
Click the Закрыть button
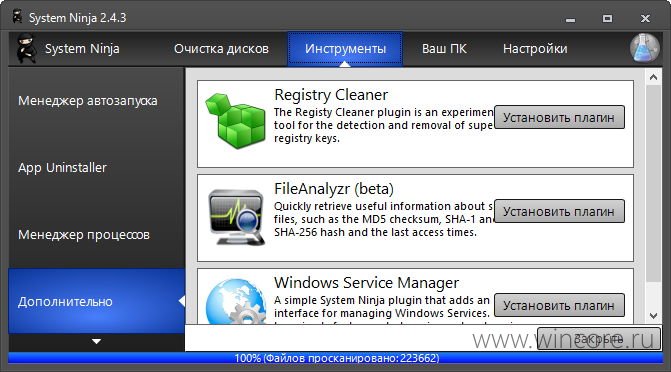click(x=599, y=339)
